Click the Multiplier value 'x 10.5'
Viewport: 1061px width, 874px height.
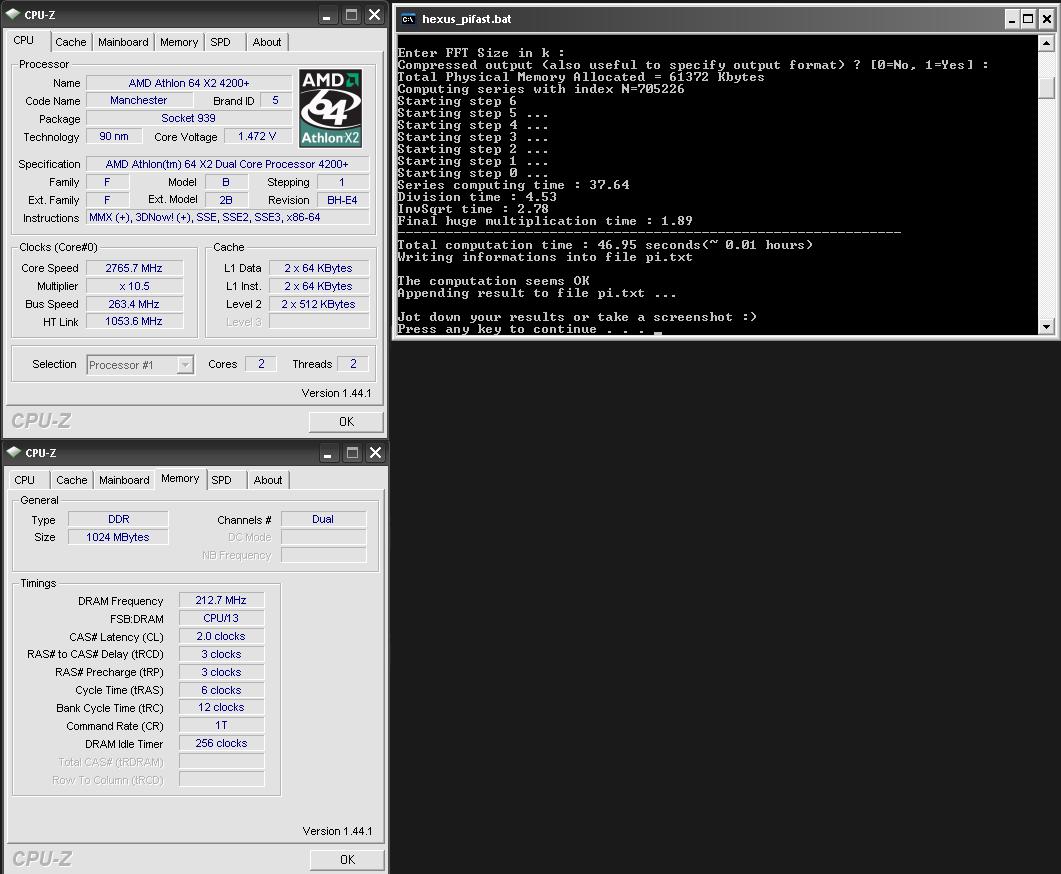[x=134, y=286]
